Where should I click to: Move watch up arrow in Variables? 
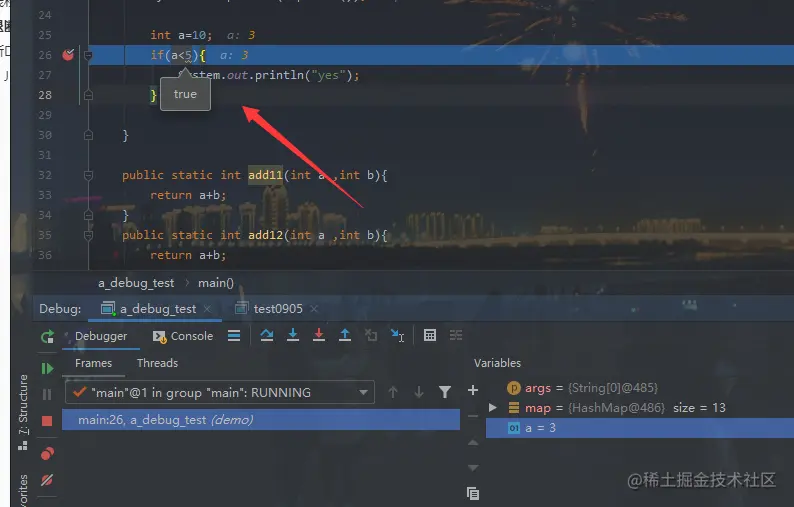point(473,443)
